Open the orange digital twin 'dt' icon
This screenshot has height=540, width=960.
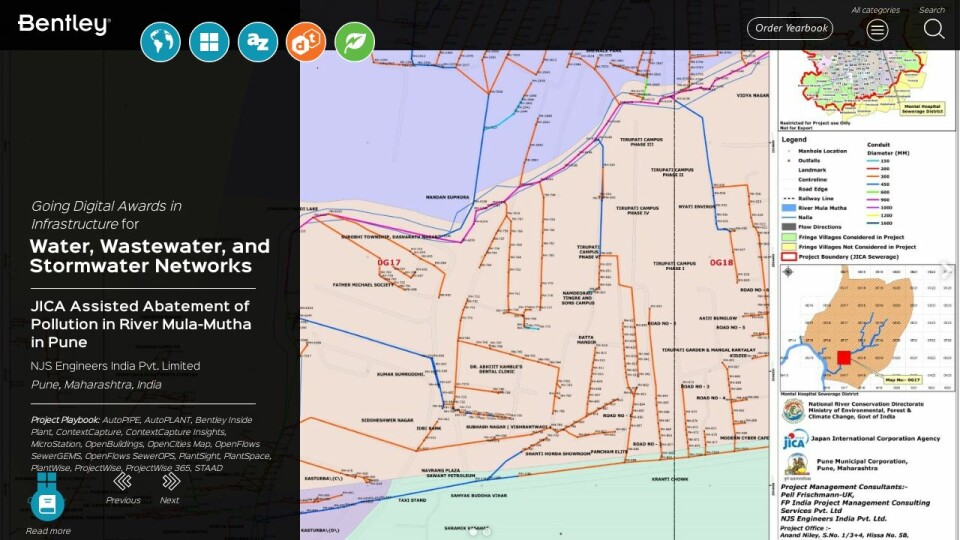pos(306,42)
